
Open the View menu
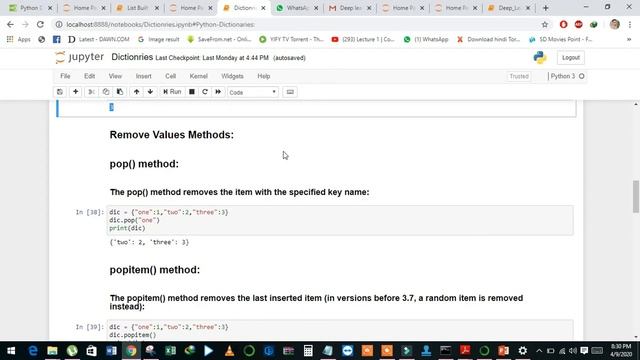tap(115, 76)
